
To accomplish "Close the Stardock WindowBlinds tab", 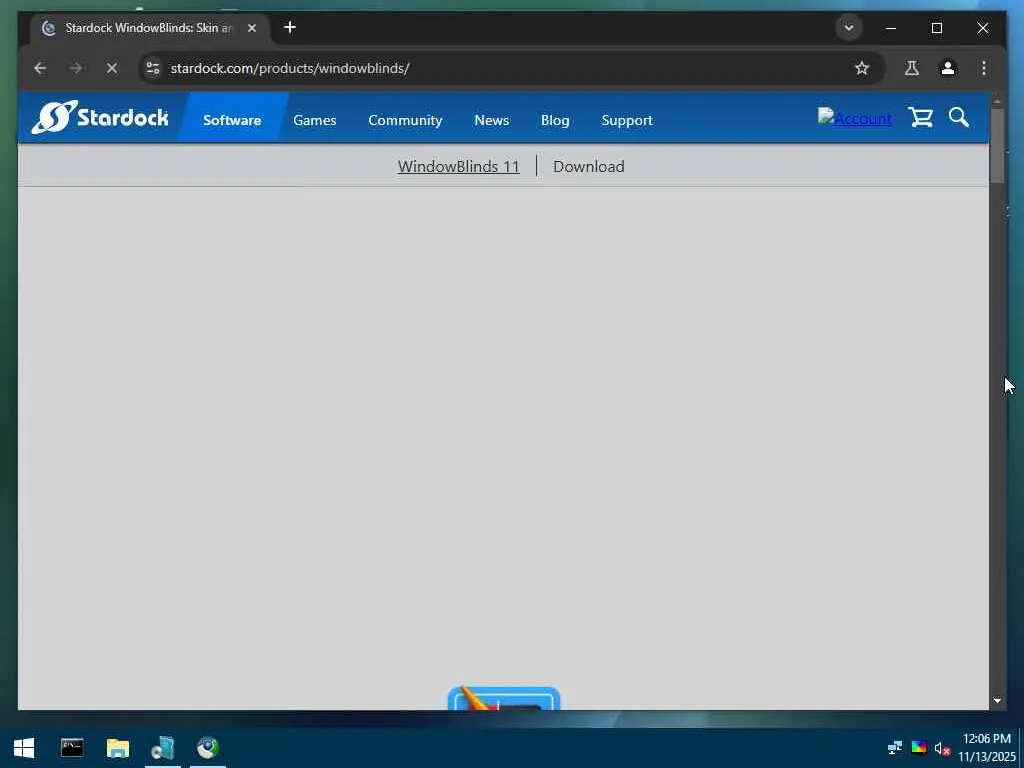I will [252, 28].
